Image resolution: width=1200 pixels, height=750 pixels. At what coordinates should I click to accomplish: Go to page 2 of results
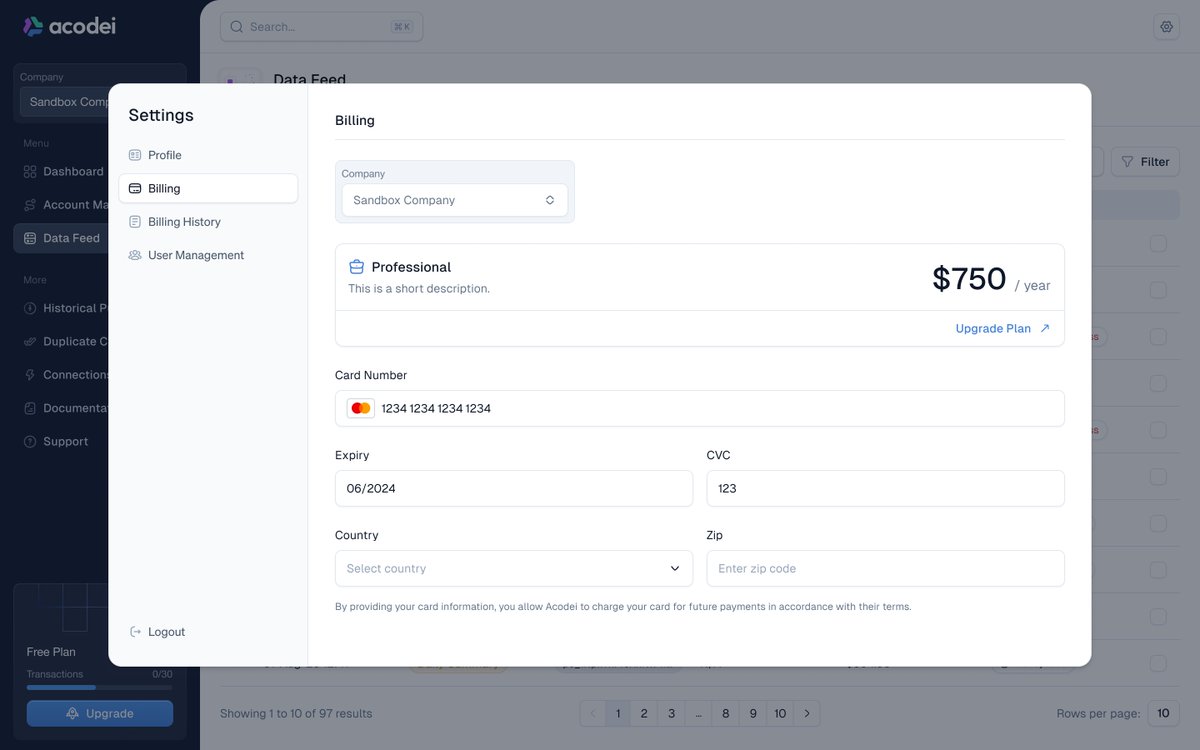tap(644, 713)
